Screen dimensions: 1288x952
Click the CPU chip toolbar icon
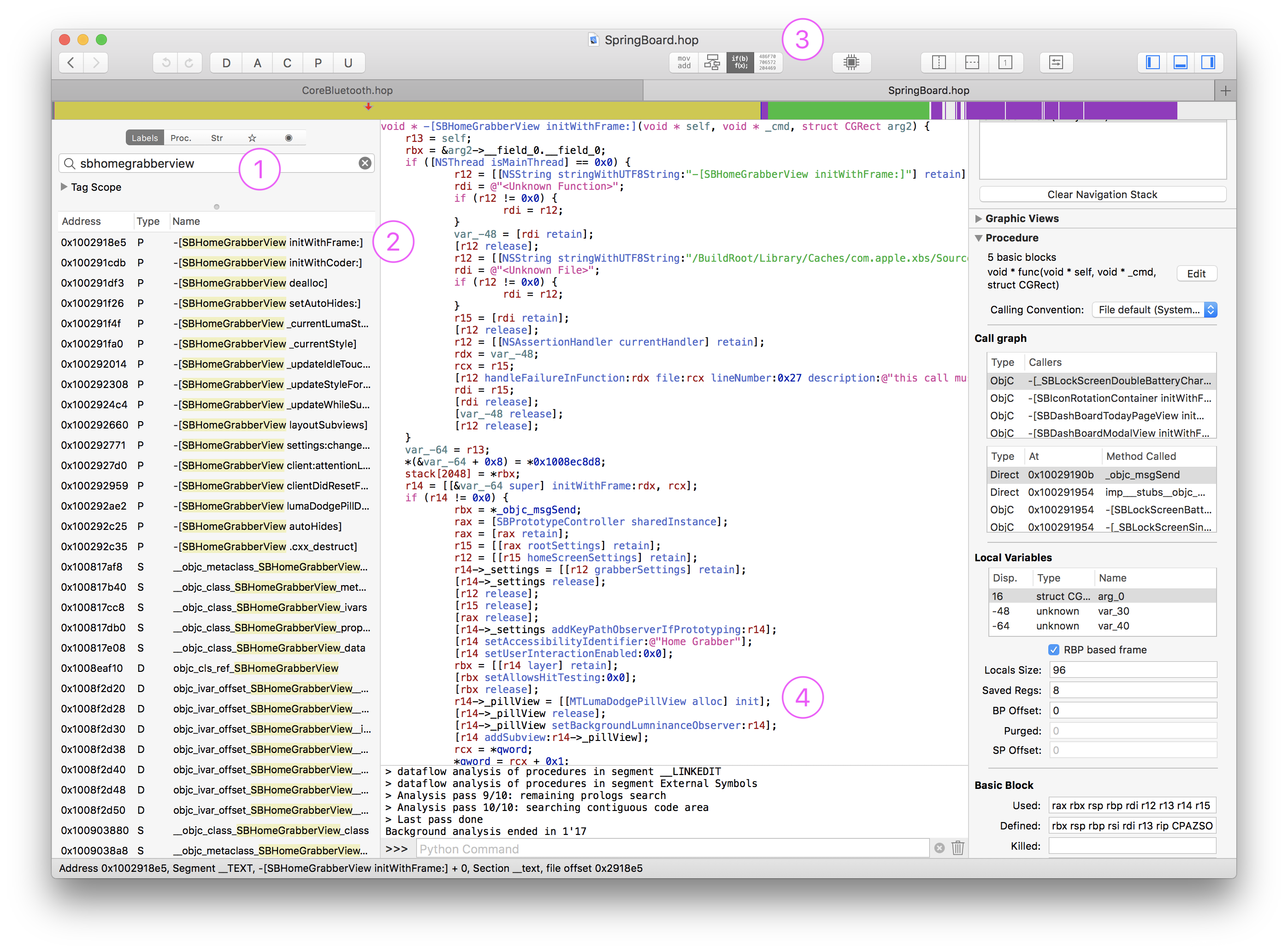(x=851, y=62)
